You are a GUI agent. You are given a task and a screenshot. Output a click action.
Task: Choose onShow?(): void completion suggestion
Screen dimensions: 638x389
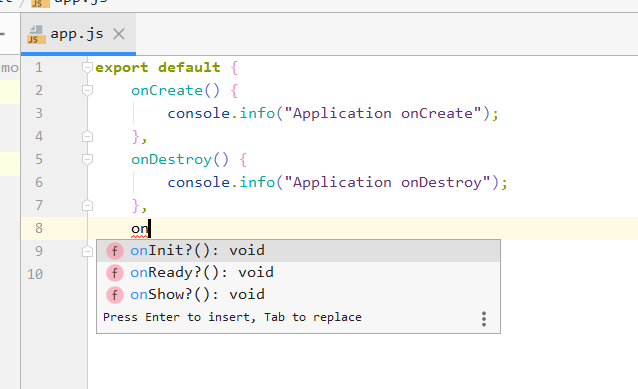[x=298, y=295]
